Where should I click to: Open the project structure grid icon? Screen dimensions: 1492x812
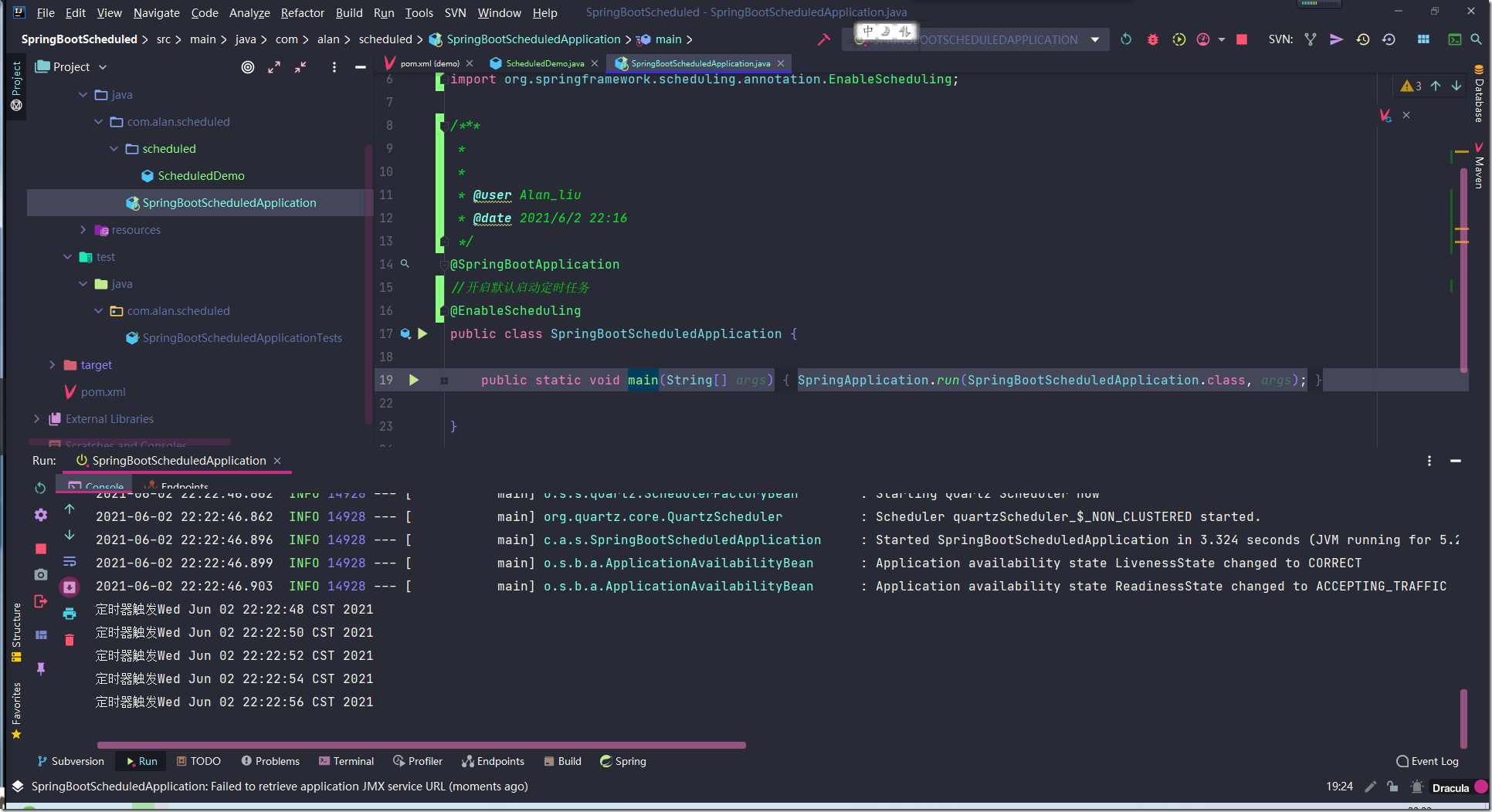[x=1423, y=39]
